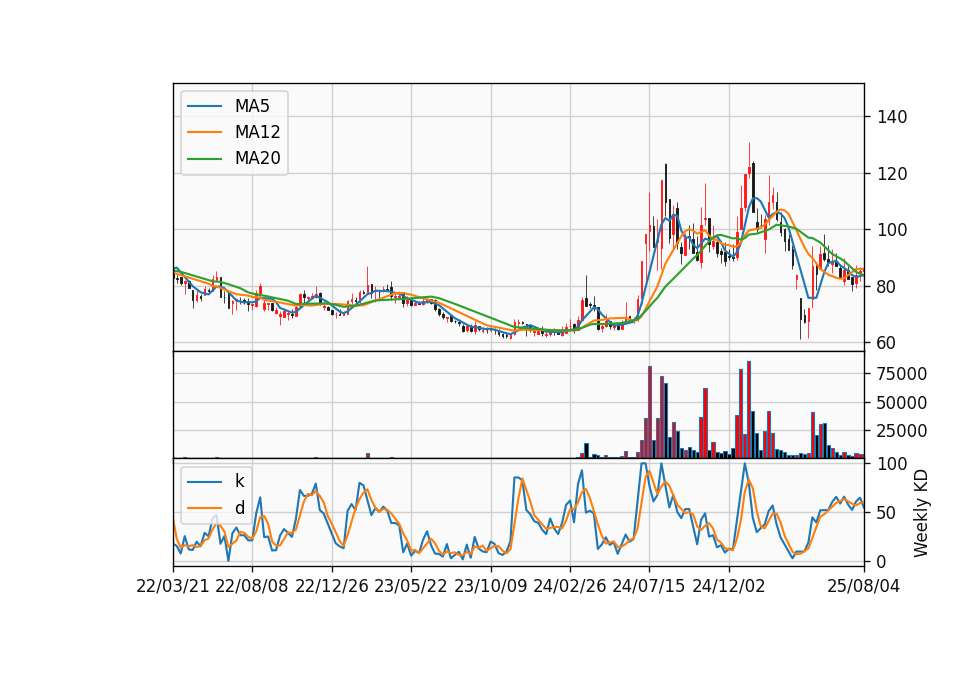This screenshot has height=690, width=960.
Task: Click the 50000 volume axis label
Action: coord(902,403)
